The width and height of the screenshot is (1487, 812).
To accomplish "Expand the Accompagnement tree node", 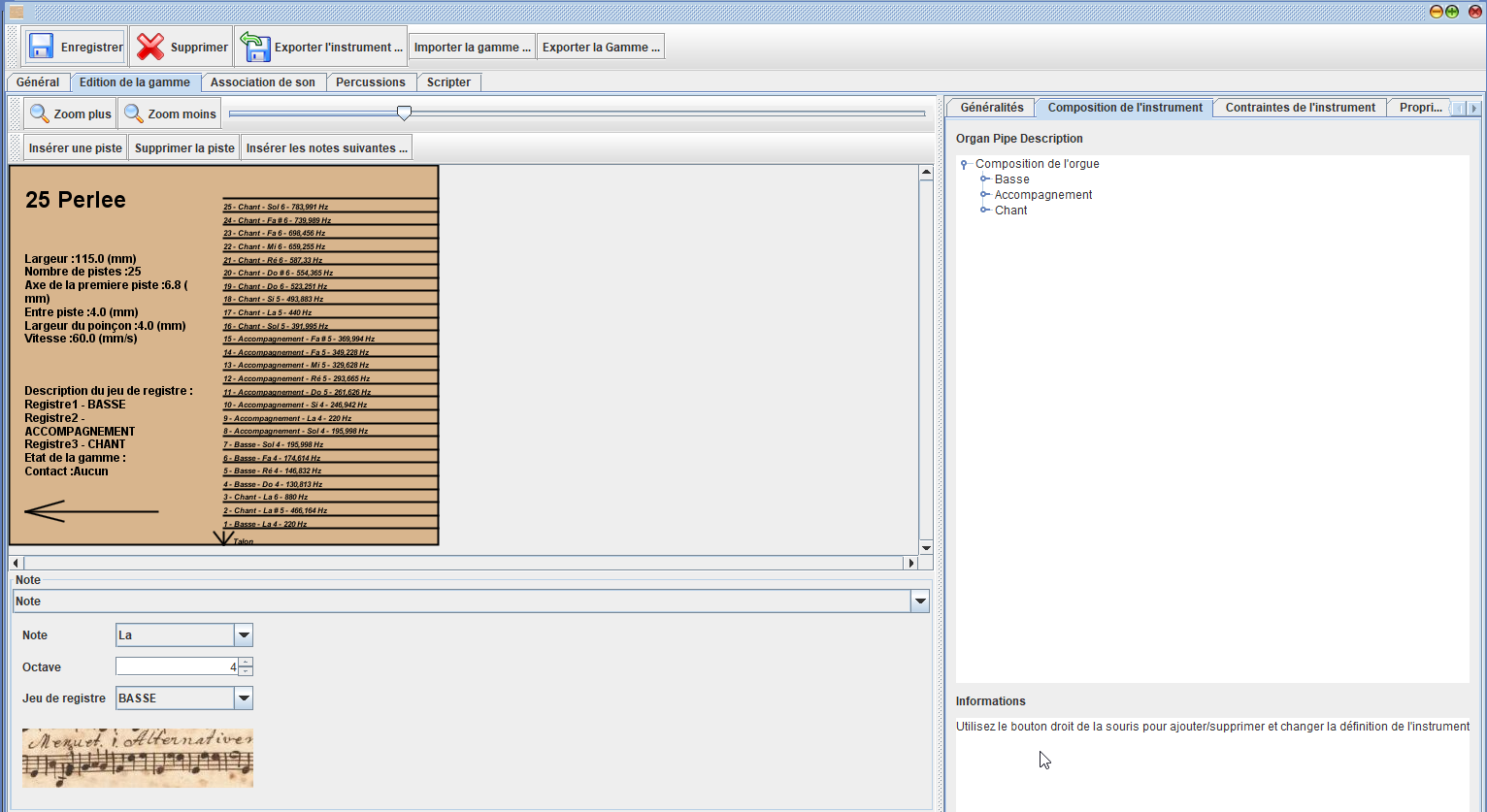I will coord(984,195).
